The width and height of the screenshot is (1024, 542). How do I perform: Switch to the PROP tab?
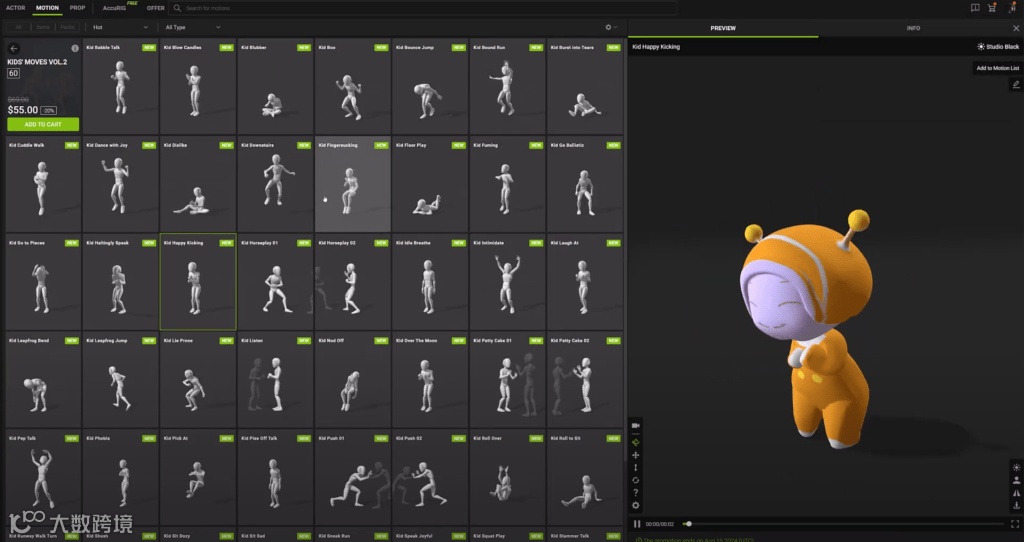tap(77, 8)
